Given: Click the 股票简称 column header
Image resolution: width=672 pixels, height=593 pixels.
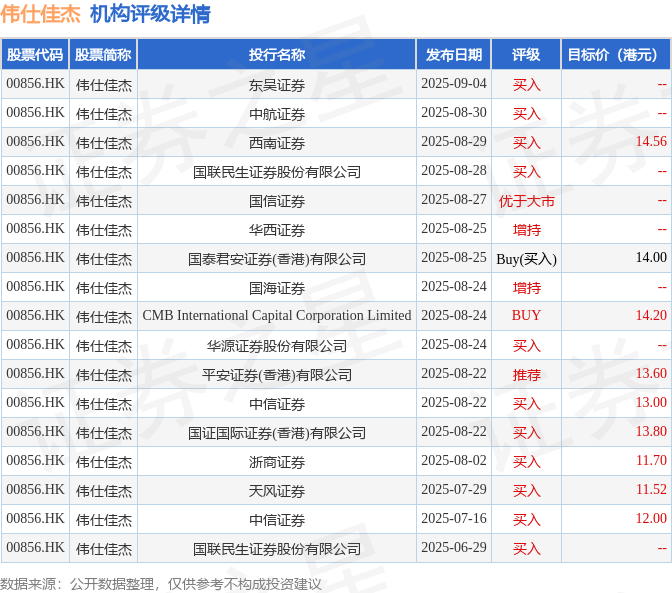Looking at the screenshot, I should 103,54.
